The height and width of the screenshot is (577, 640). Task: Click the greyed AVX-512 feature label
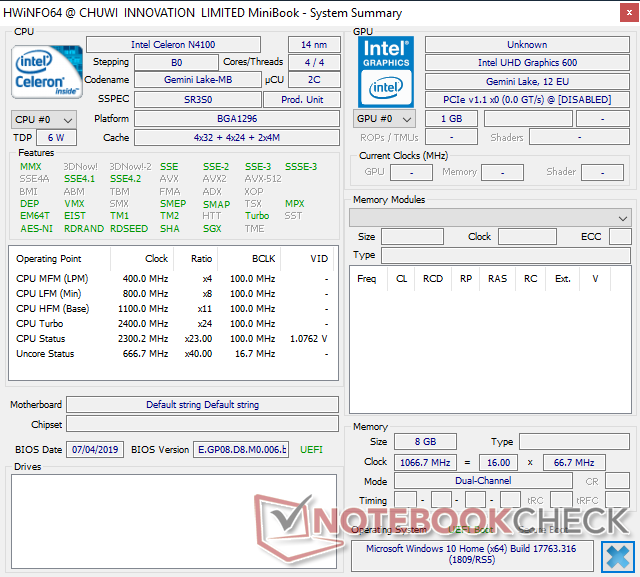[262, 178]
